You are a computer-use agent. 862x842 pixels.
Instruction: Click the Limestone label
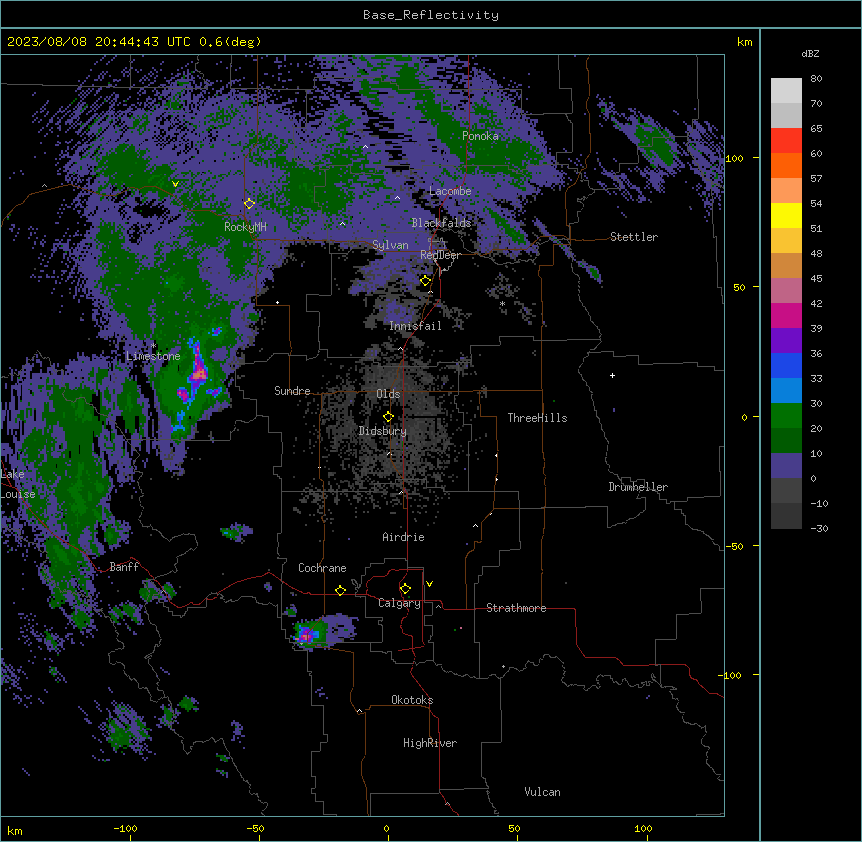coord(153,356)
